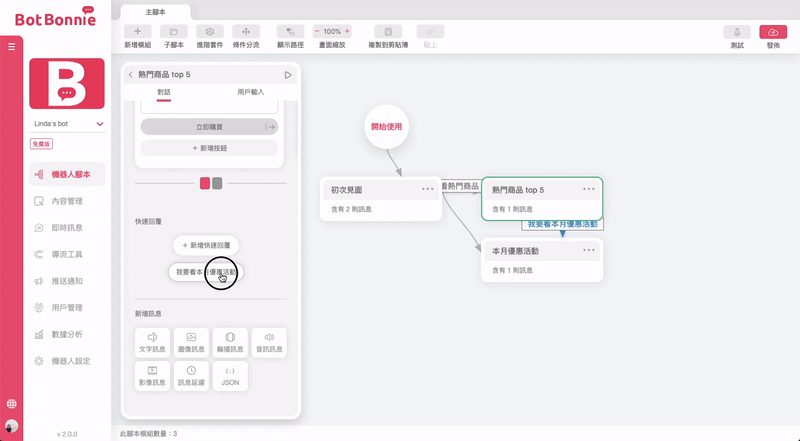Zoom out with the minus icon

(x=317, y=31)
